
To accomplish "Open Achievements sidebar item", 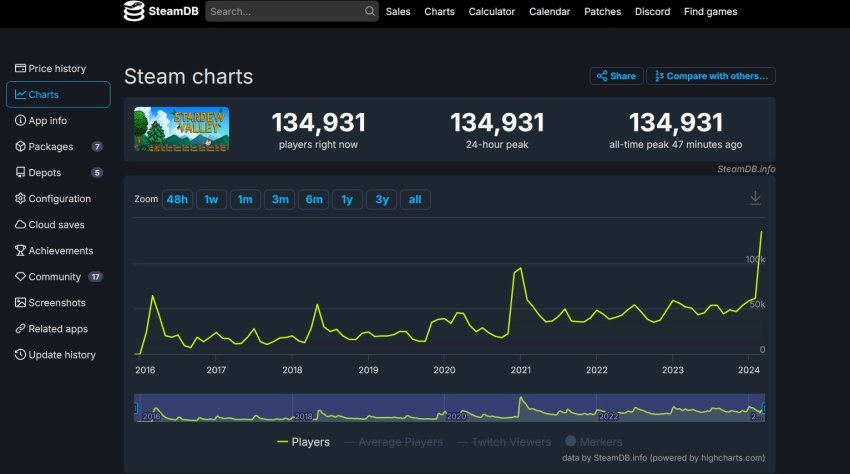I will (60, 251).
